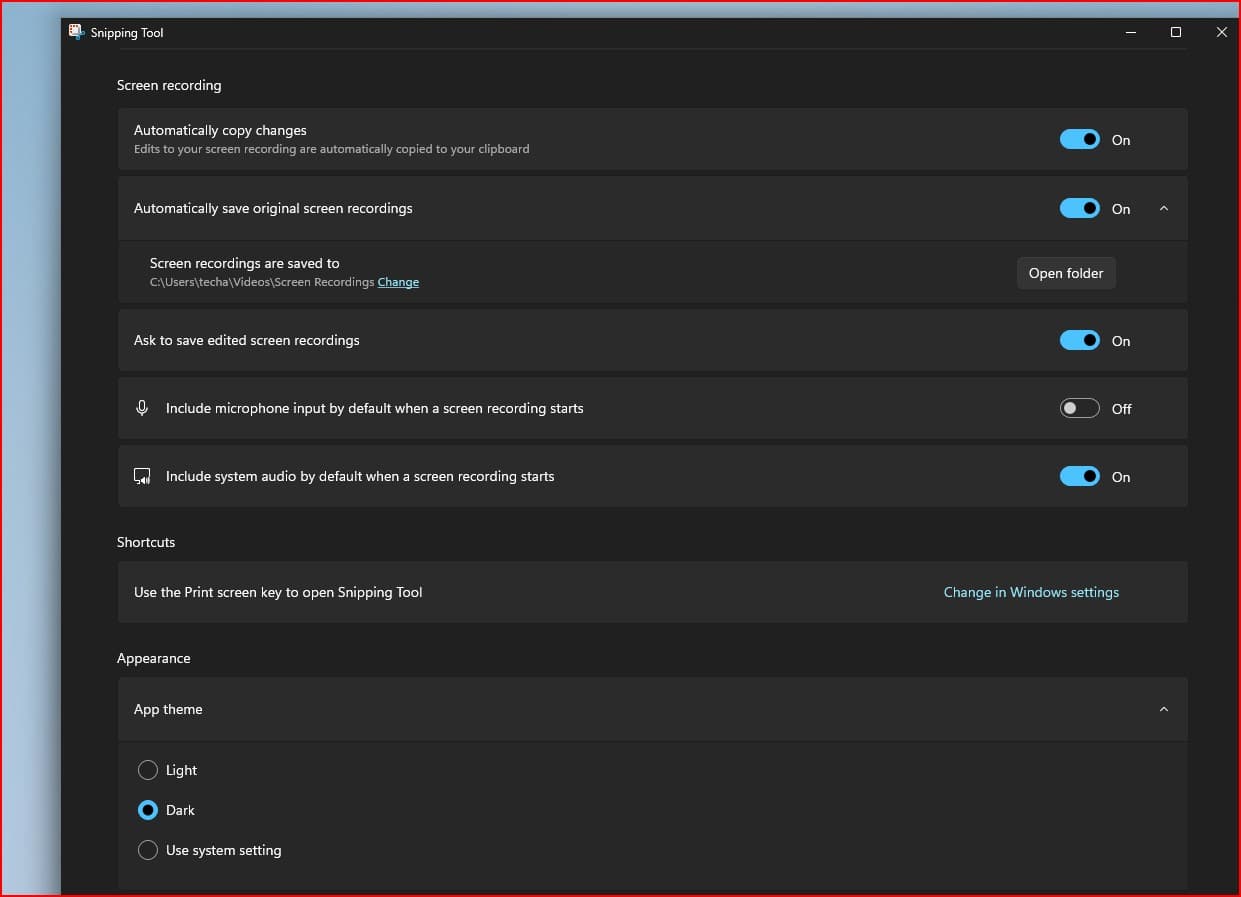The width and height of the screenshot is (1241, 897).
Task: Minimize the Snipping Tool window
Action: (1131, 32)
